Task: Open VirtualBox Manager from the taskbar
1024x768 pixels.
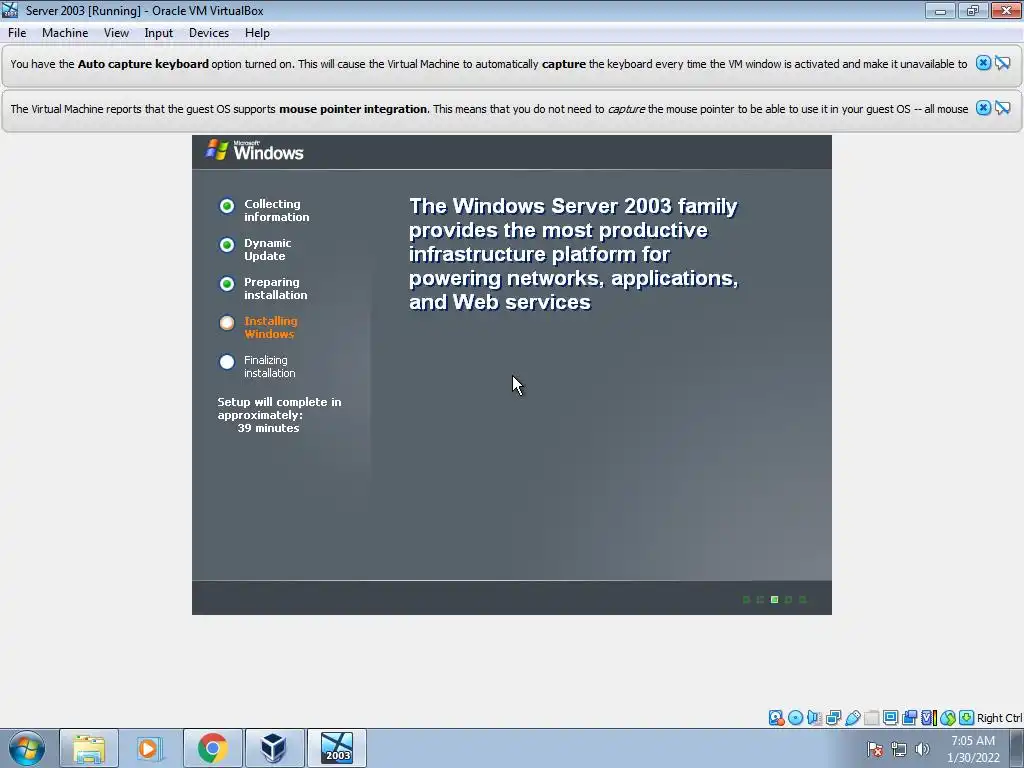Action: [274, 748]
